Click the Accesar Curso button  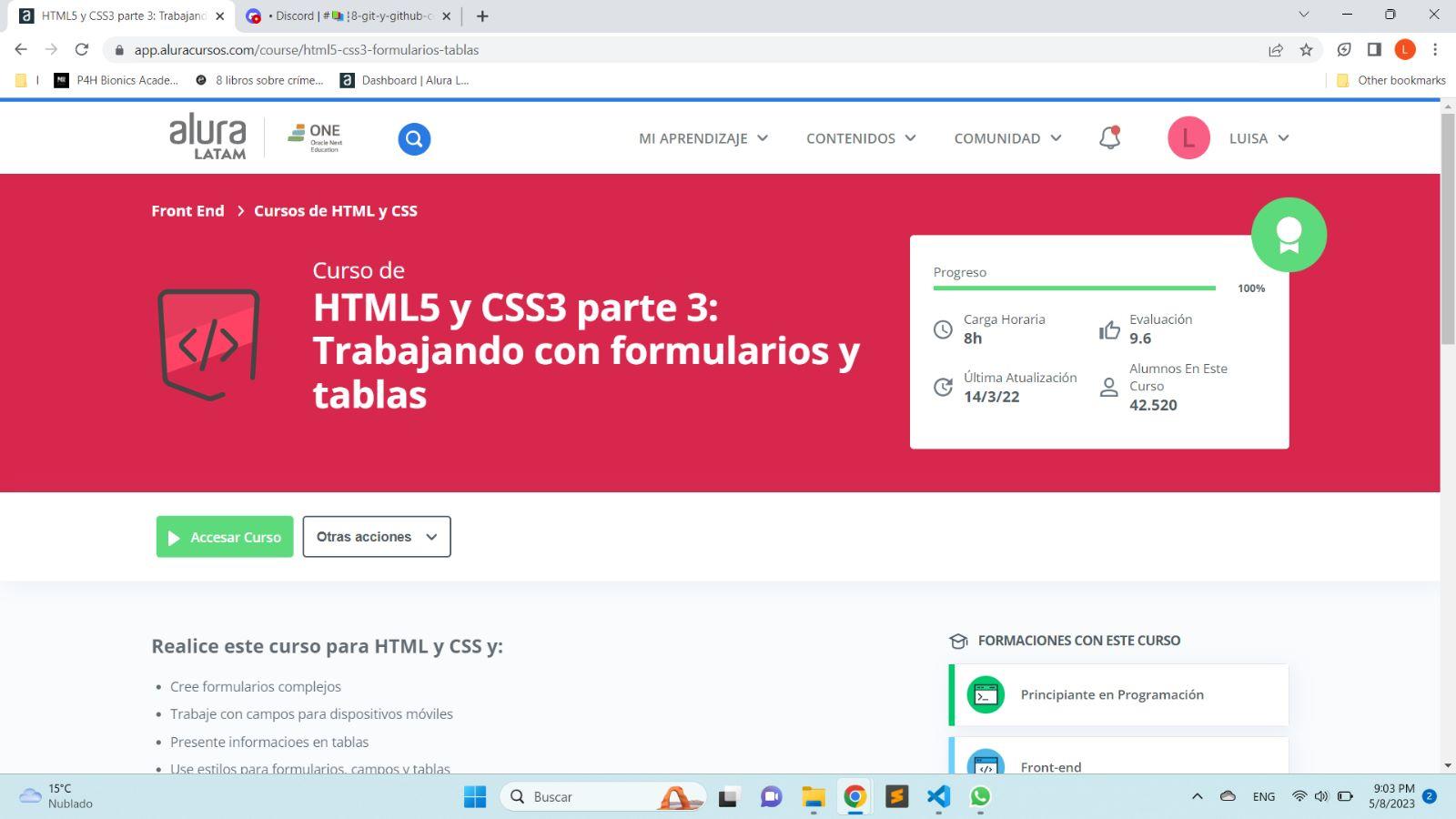(x=225, y=537)
